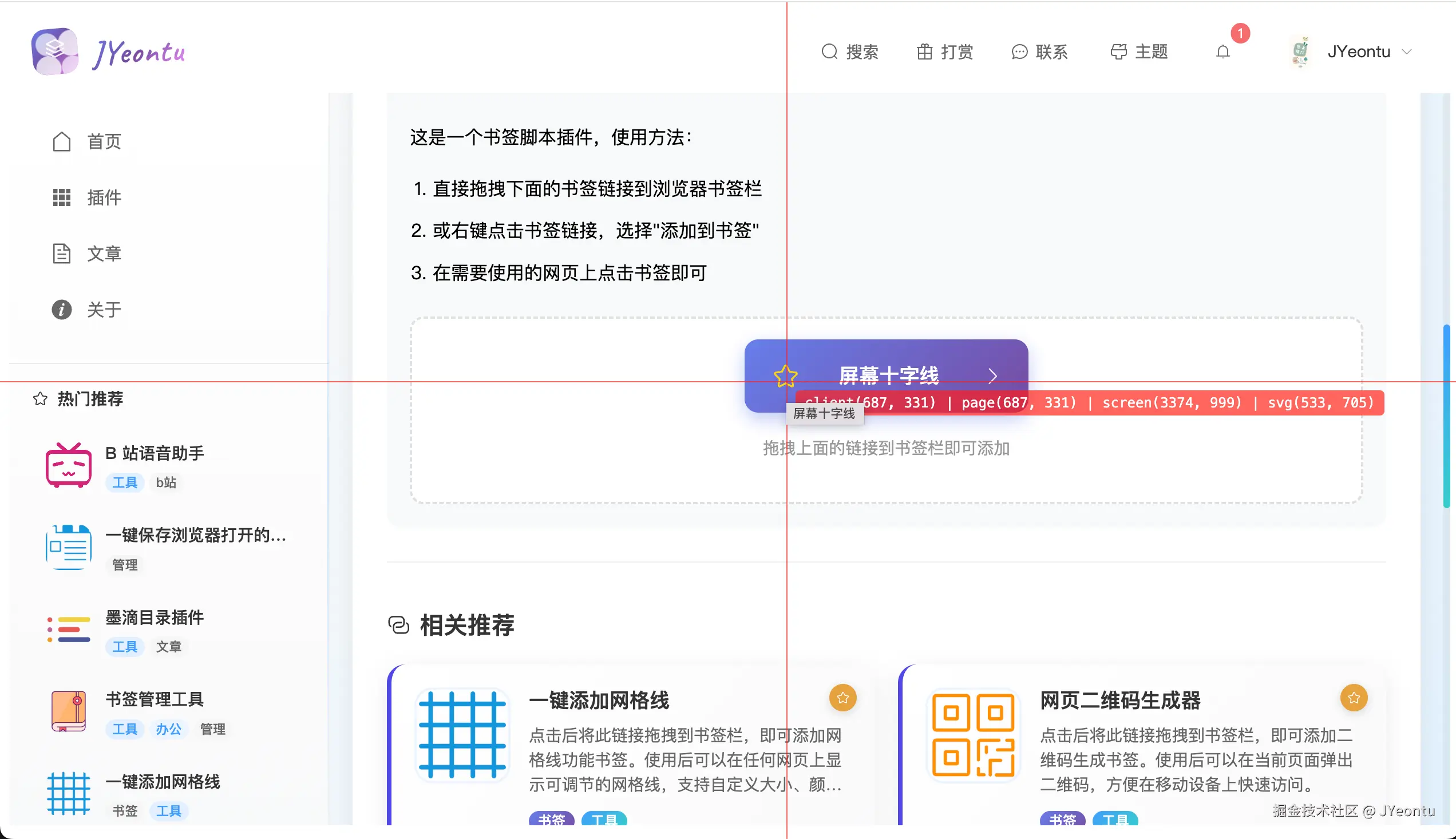Click the save-tabs plugin icon in sidebar

pos(69,548)
